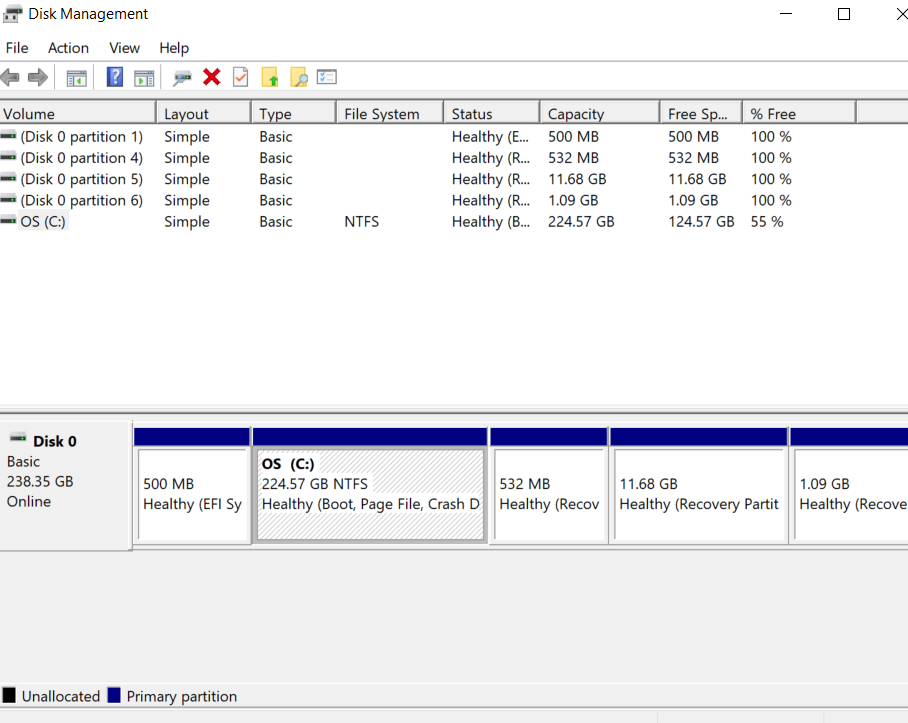The width and height of the screenshot is (908, 723).
Task: Open the blue Help question mark icon
Action: (115, 77)
